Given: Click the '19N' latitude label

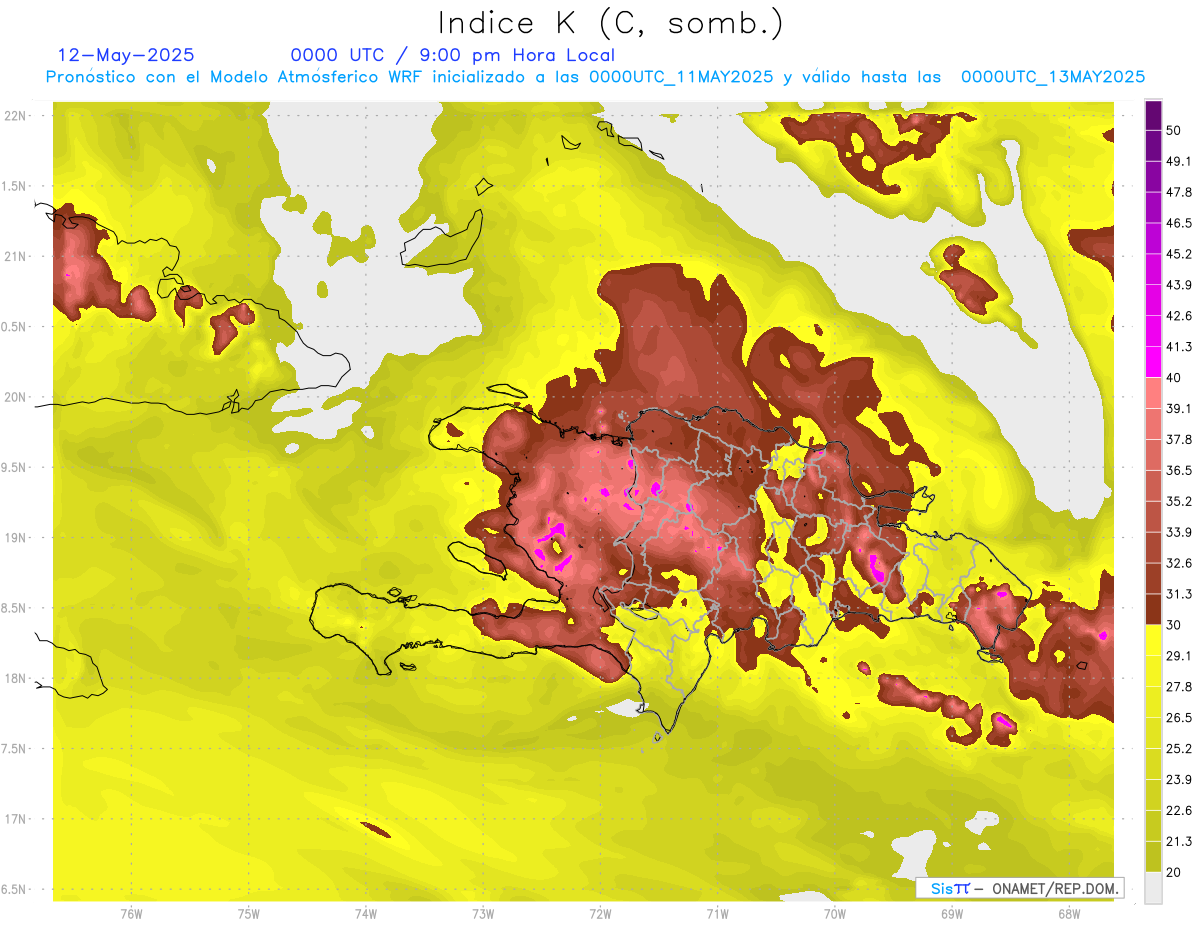Looking at the screenshot, I should pos(16,538).
